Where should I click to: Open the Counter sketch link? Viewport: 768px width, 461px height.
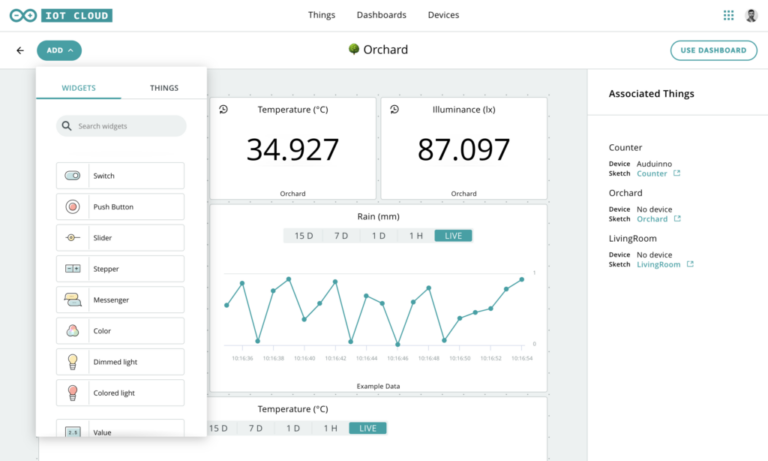[652, 173]
